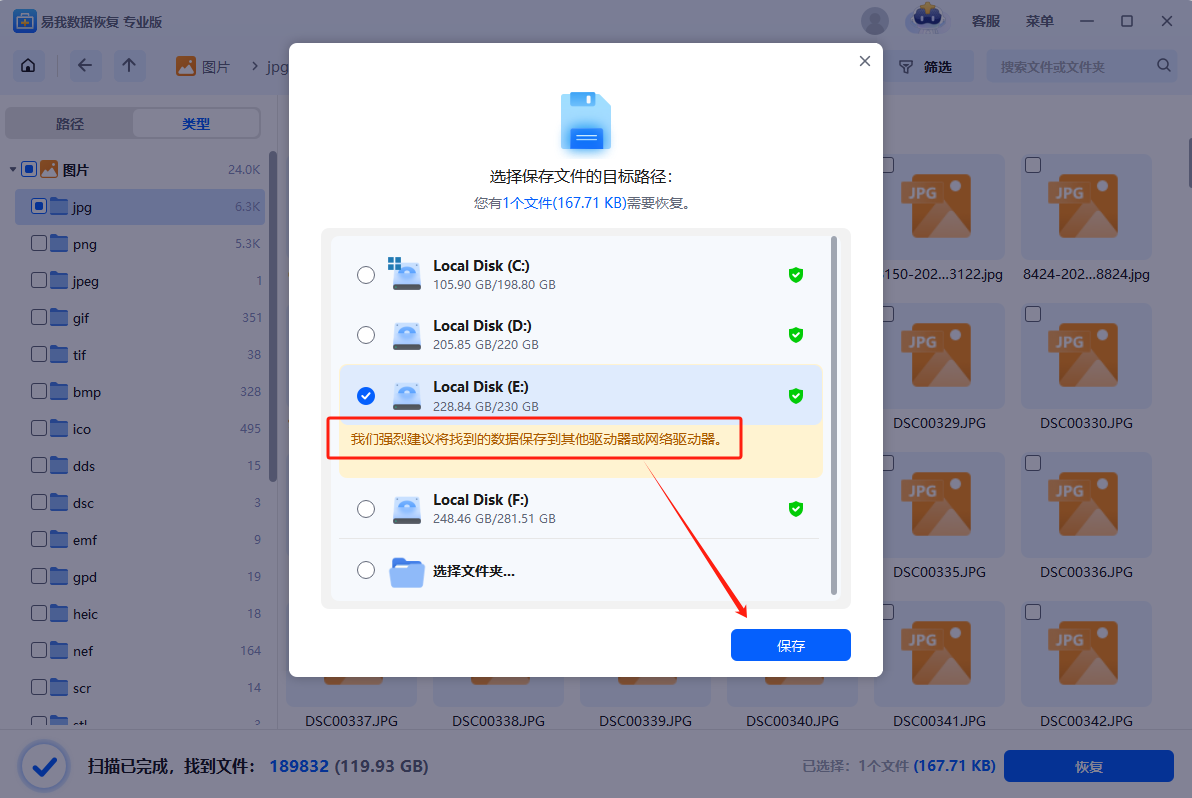Click green shield next to Local Disk (C:)
This screenshot has height=798, width=1192.
pos(796,274)
